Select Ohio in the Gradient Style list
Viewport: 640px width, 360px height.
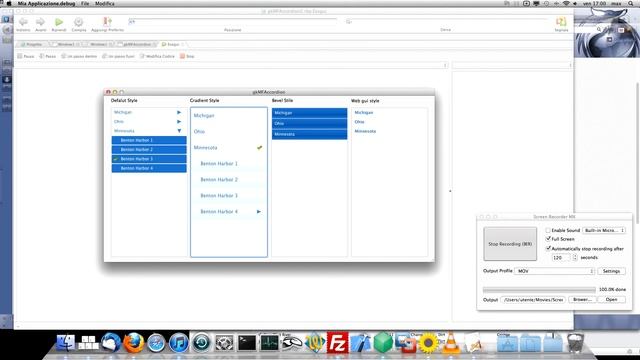(229, 131)
